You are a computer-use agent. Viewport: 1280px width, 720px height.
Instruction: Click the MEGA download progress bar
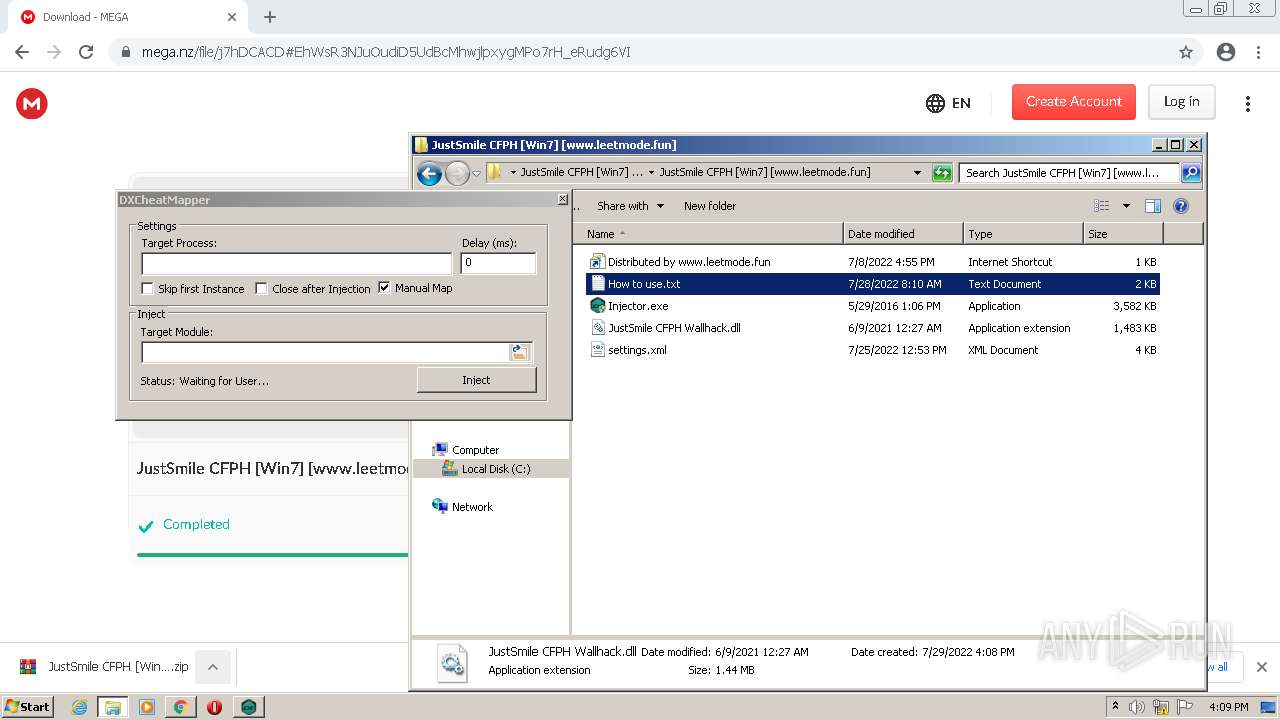272,554
